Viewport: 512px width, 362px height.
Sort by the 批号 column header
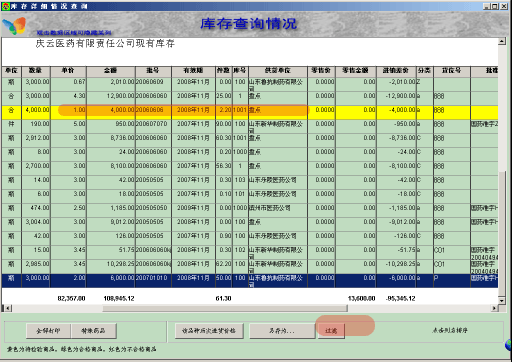coord(153,71)
